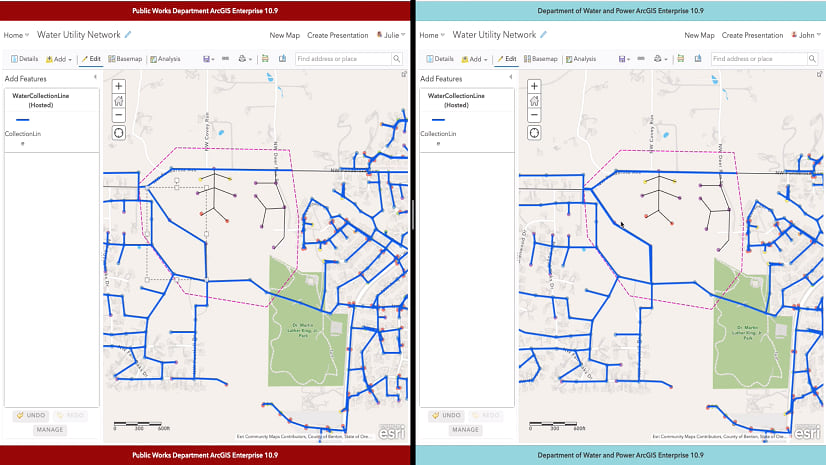
Task: Click MANAGE button in Julie's panel
Action: point(50,430)
